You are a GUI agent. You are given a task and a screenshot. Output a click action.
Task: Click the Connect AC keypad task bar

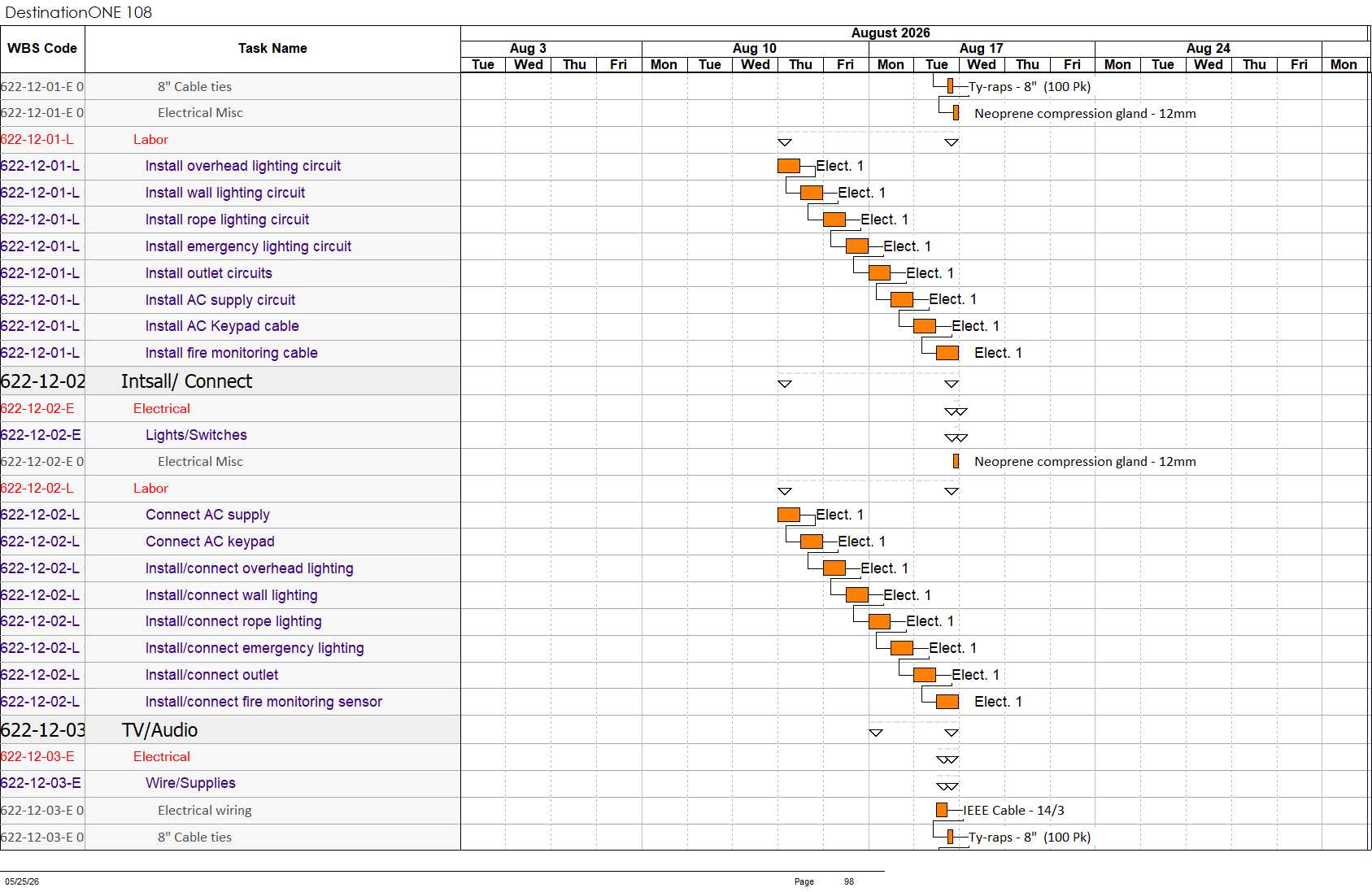[x=812, y=542]
